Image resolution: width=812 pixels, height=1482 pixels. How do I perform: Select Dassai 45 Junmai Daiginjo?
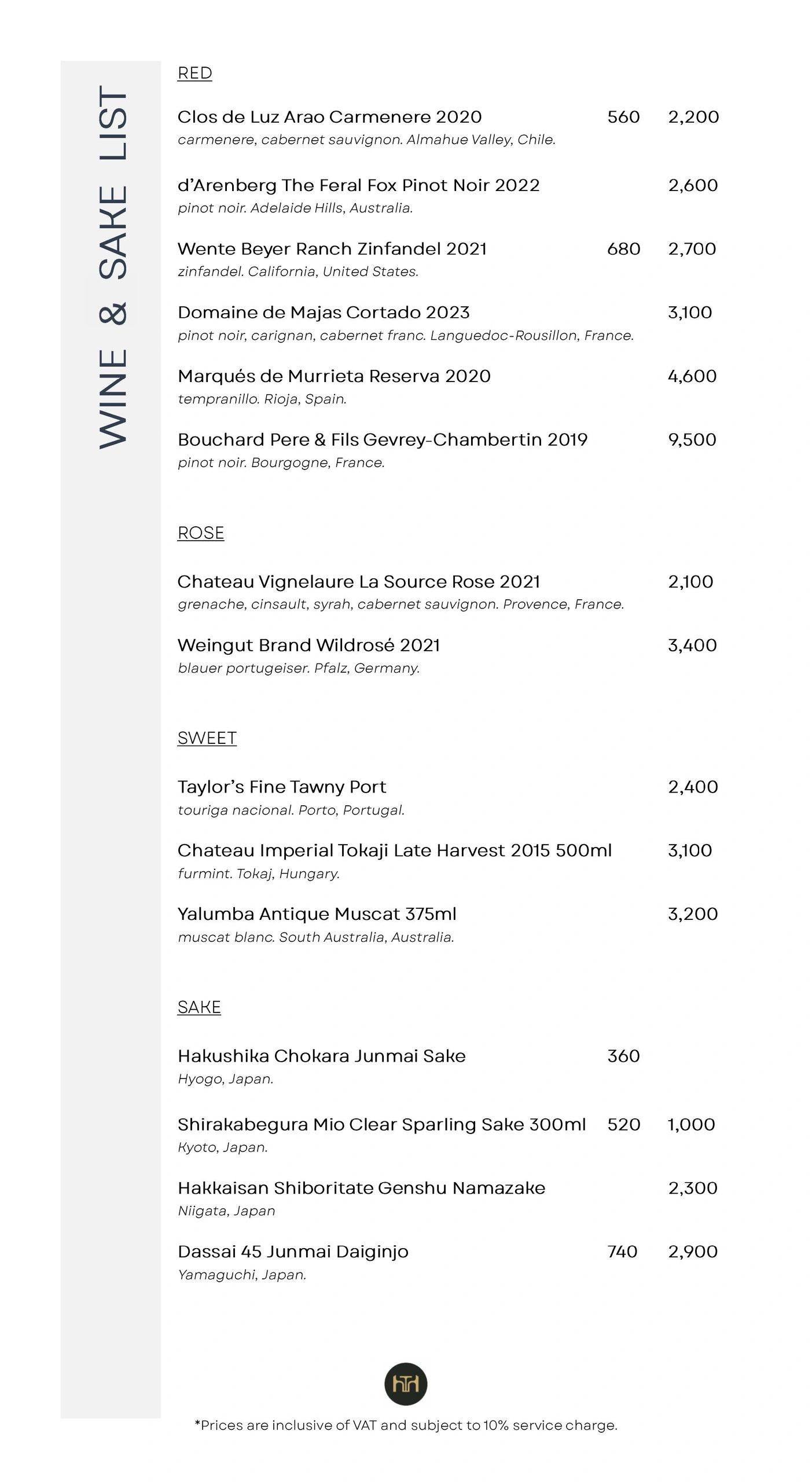(293, 1252)
